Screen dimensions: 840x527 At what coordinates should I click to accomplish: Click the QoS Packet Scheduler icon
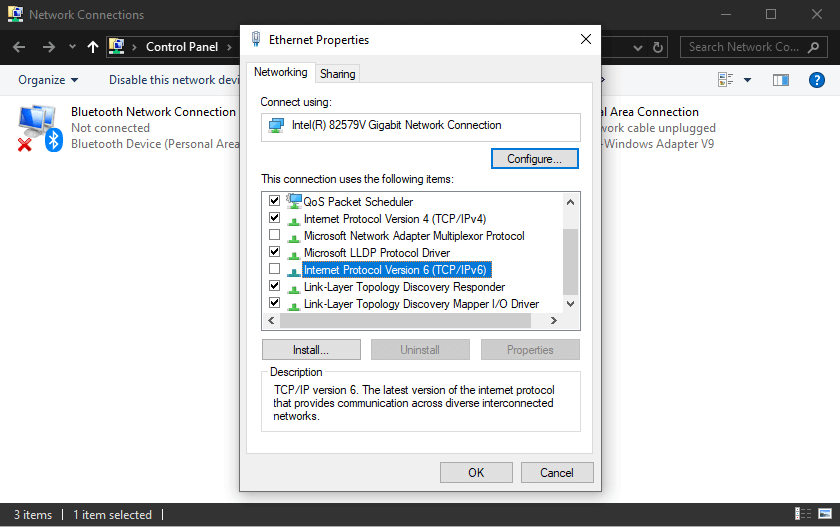pos(294,201)
